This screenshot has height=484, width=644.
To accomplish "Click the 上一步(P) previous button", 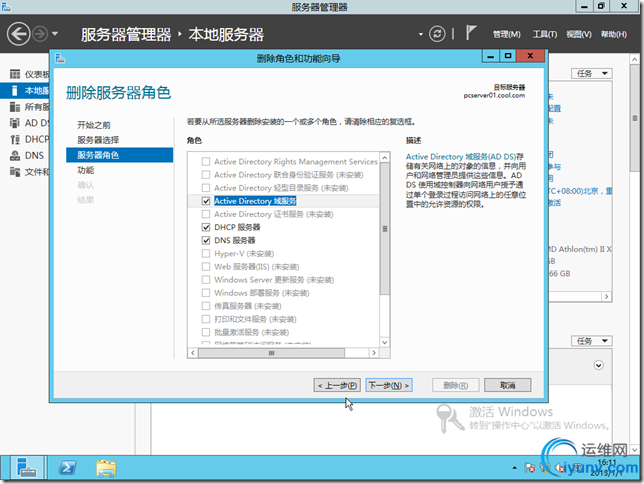I will (337, 385).
